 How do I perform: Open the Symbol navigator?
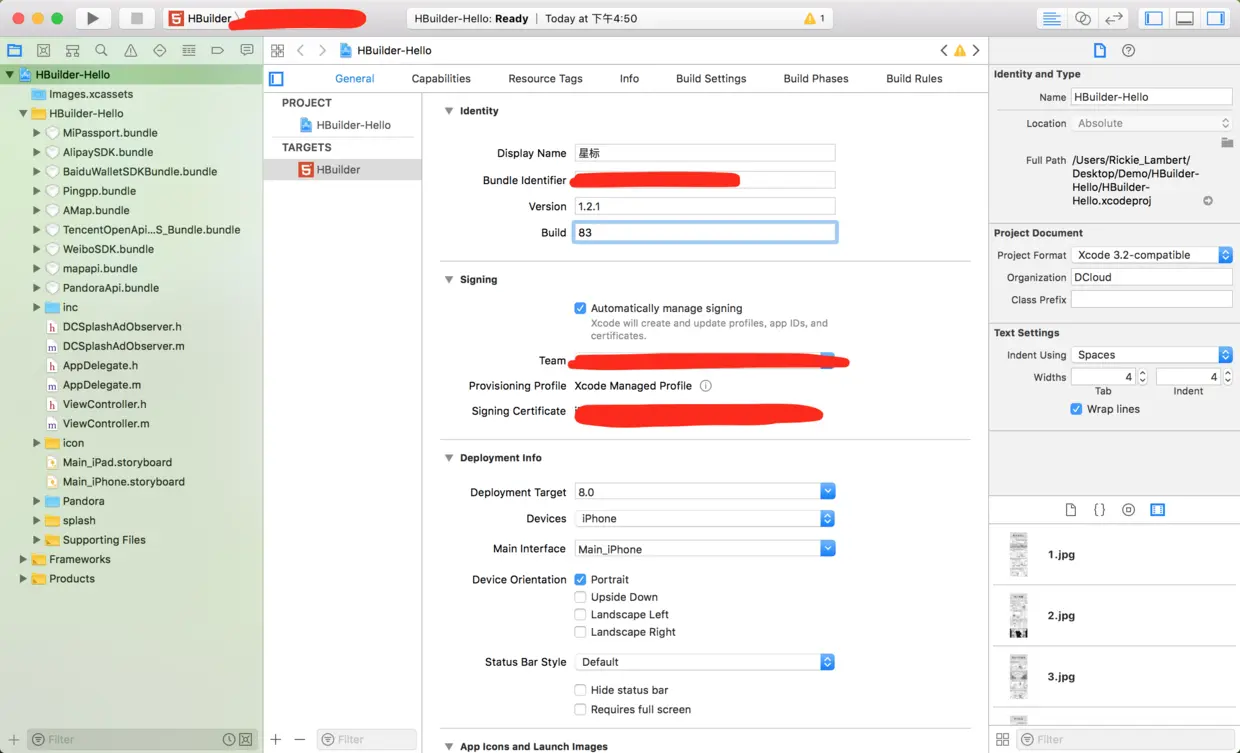coord(72,50)
